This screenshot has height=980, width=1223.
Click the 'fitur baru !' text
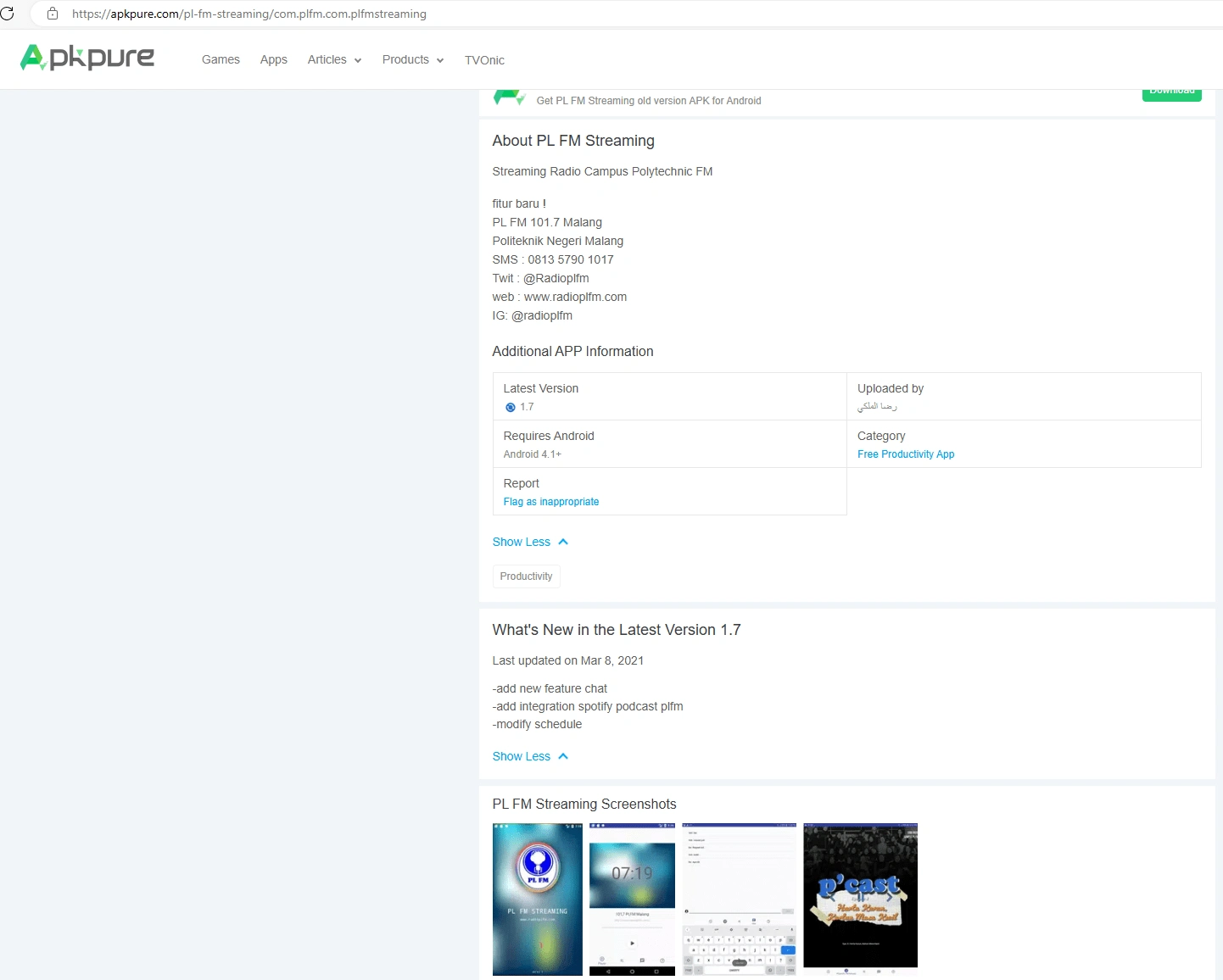tap(519, 203)
